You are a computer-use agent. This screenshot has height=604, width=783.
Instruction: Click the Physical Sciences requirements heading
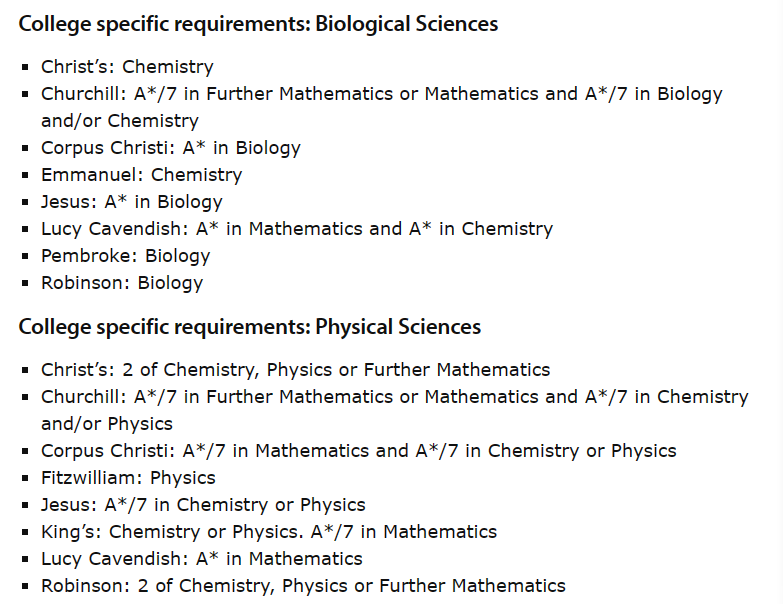tap(250, 327)
